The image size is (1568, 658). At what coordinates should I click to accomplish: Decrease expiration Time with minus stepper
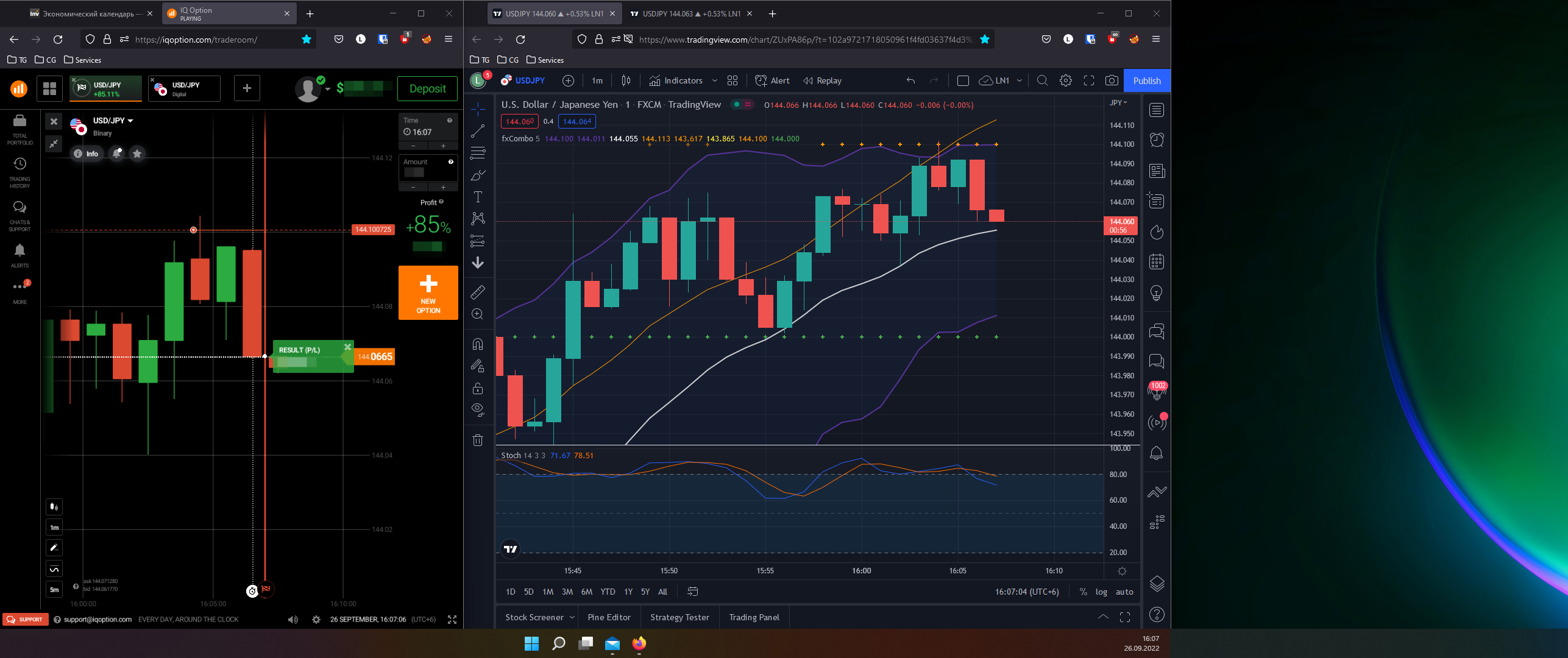pyautogui.click(x=414, y=146)
